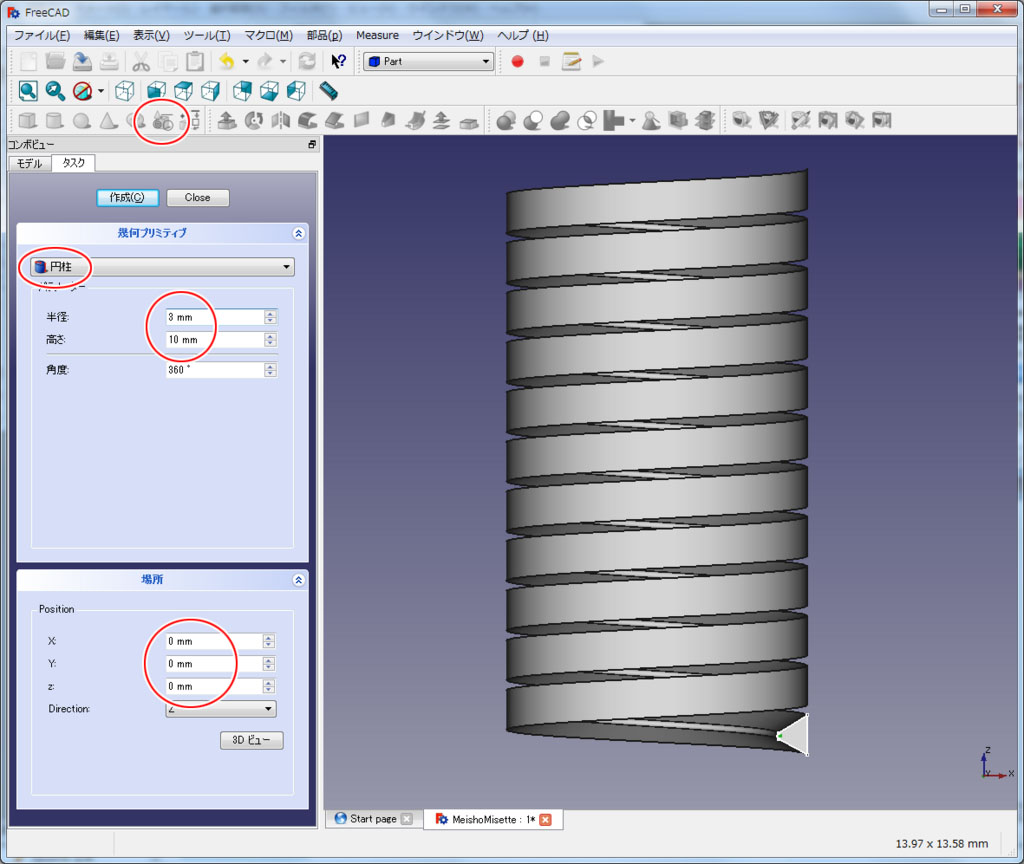Open the 円柱 primitive type dropdown
The height and width of the screenshot is (864, 1024).
(160, 267)
